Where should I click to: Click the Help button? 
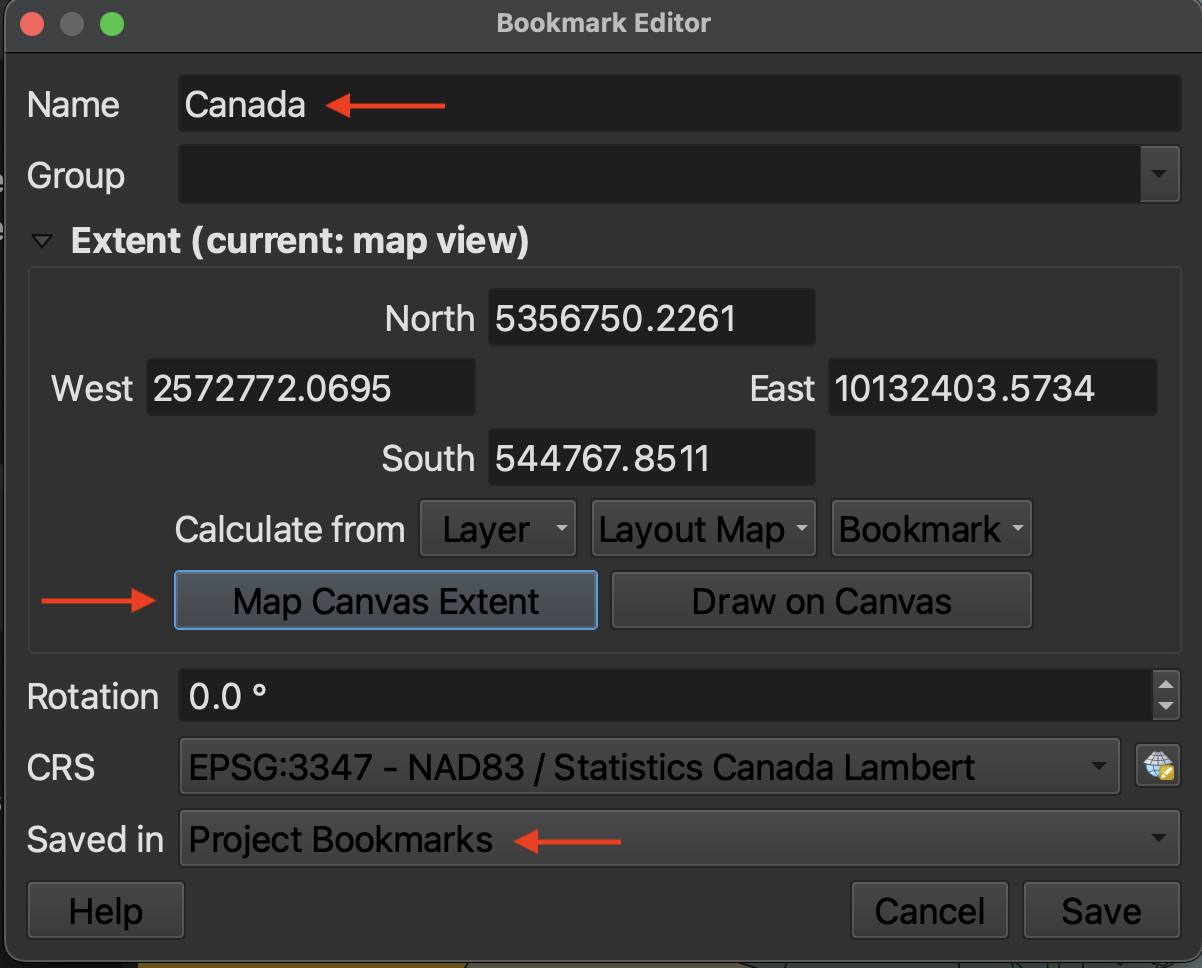pos(106,911)
